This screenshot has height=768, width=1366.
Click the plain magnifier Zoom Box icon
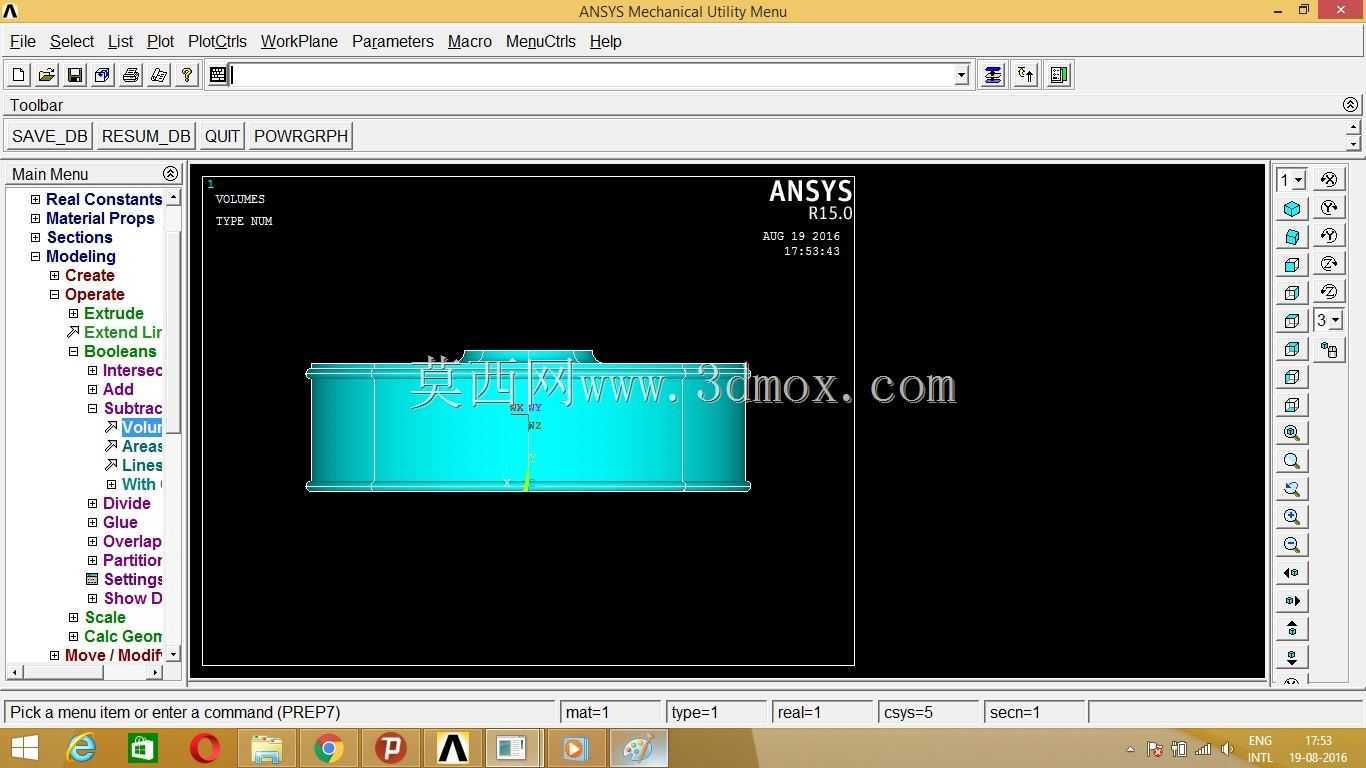pyautogui.click(x=1292, y=461)
